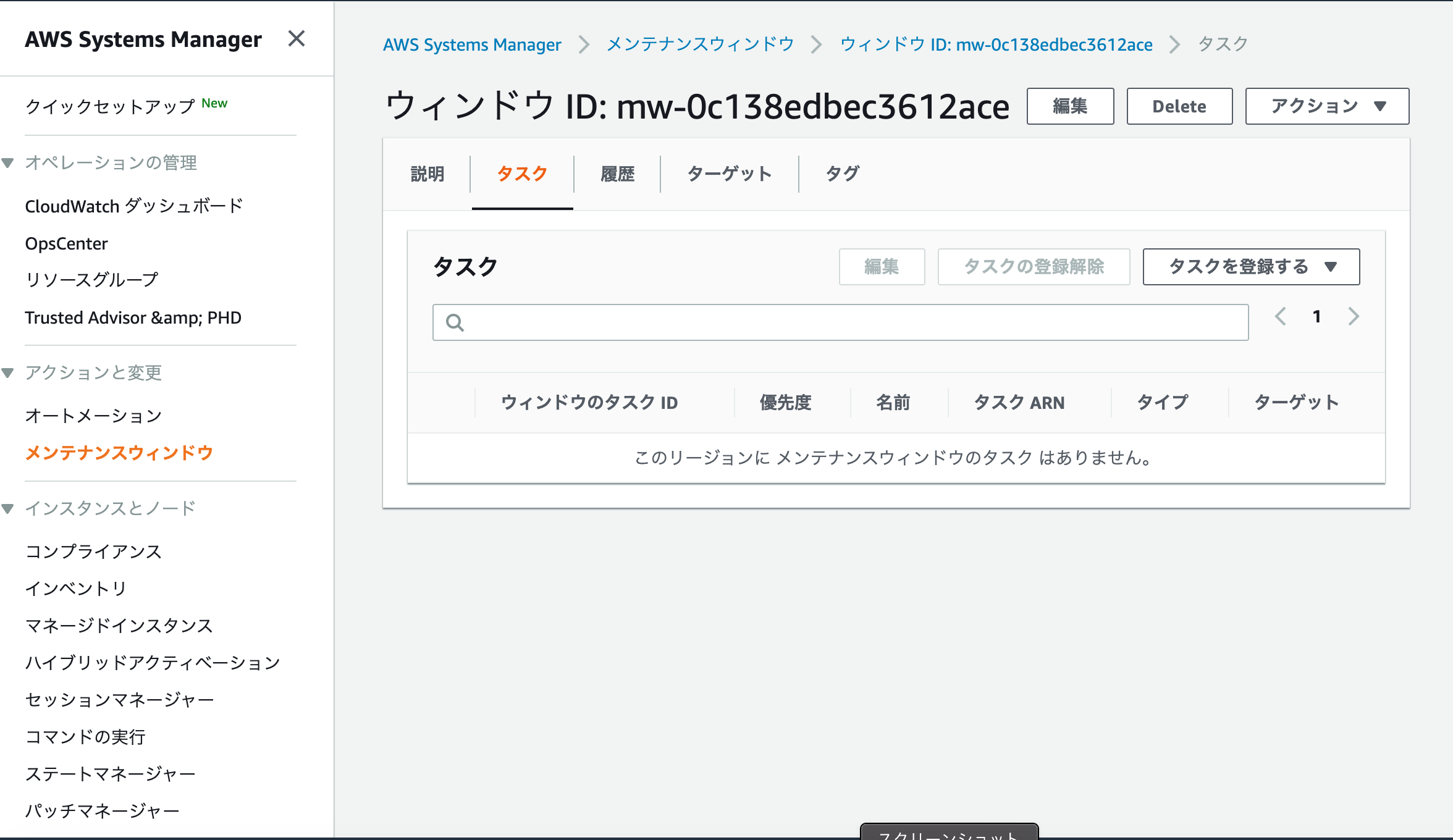
Task: Go to next page of tasks
Action: coord(1354,317)
